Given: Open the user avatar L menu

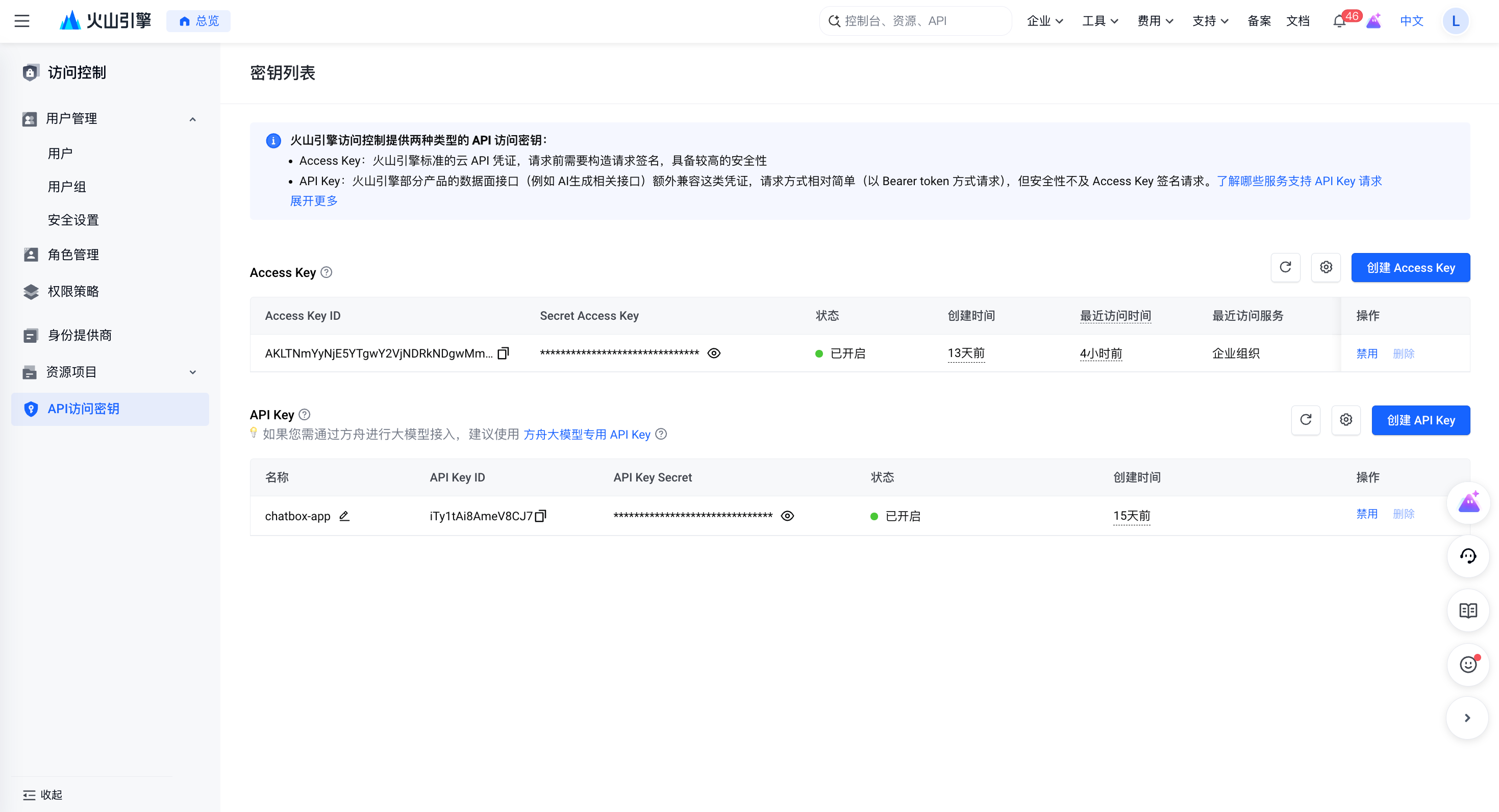Looking at the screenshot, I should click(1455, 21).
